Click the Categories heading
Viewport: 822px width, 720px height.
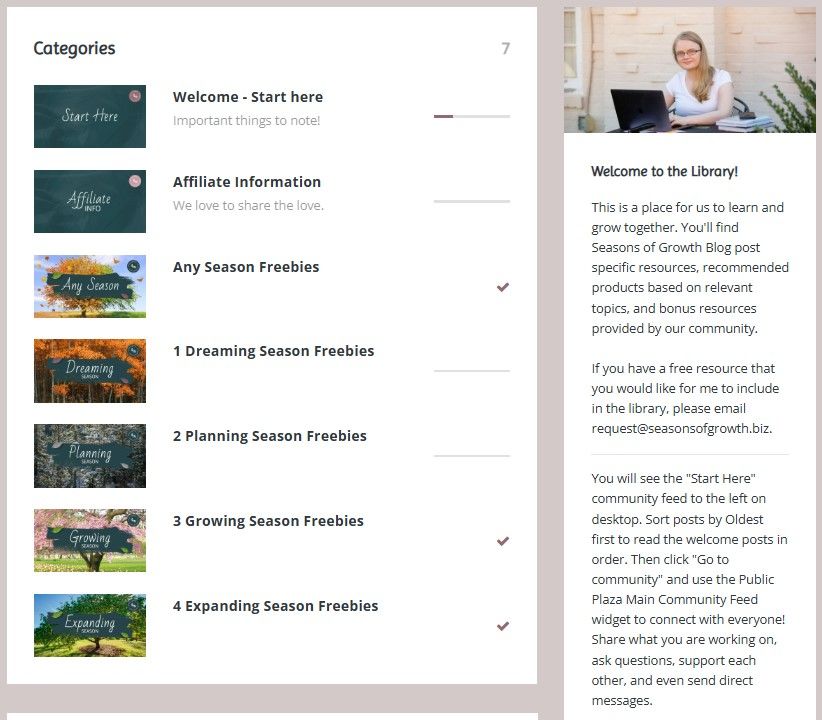[74, 48]
